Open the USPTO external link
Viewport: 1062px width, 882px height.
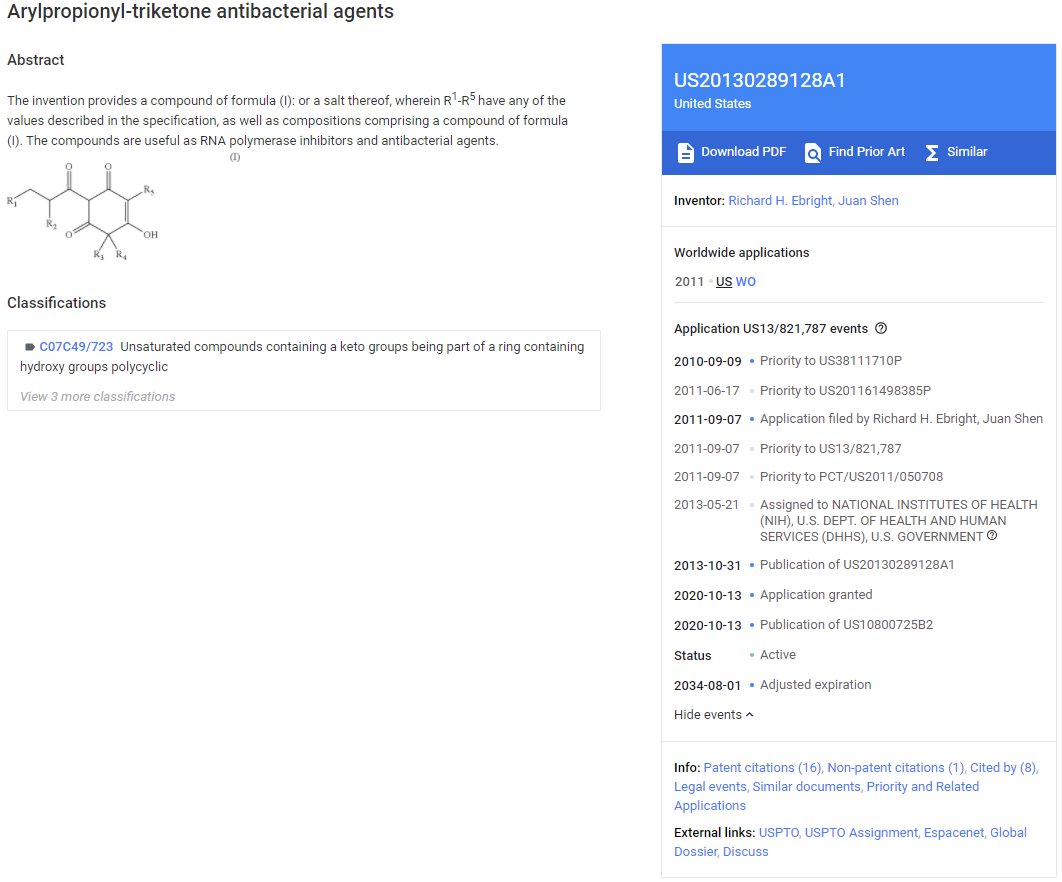(x=778, y=833)
